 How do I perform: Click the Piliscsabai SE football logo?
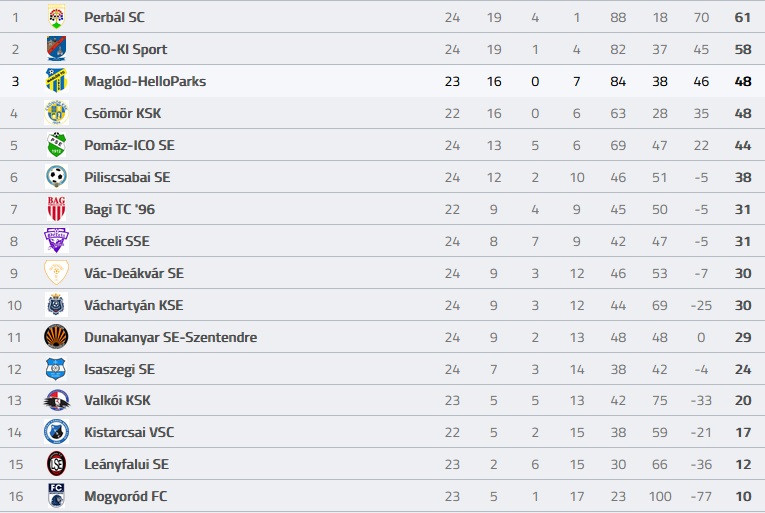tap(56, 177)
